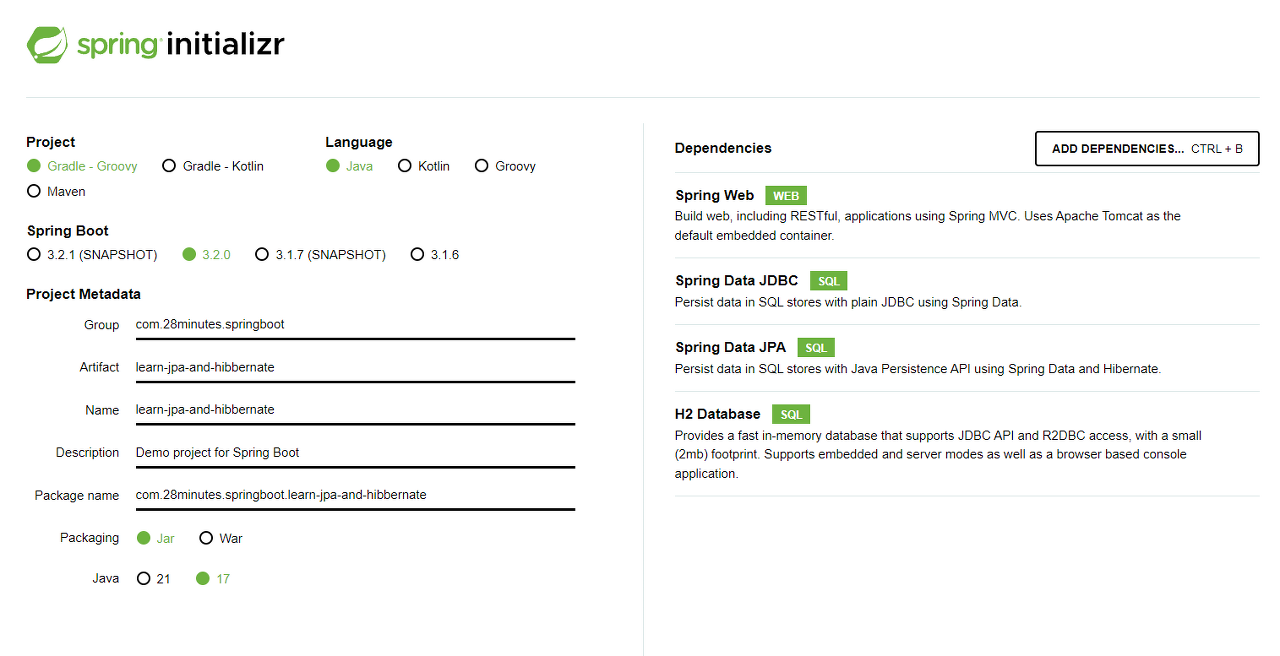Edit the Package name field
Viewport: 1280px width, 656px height.
point(354,495)
